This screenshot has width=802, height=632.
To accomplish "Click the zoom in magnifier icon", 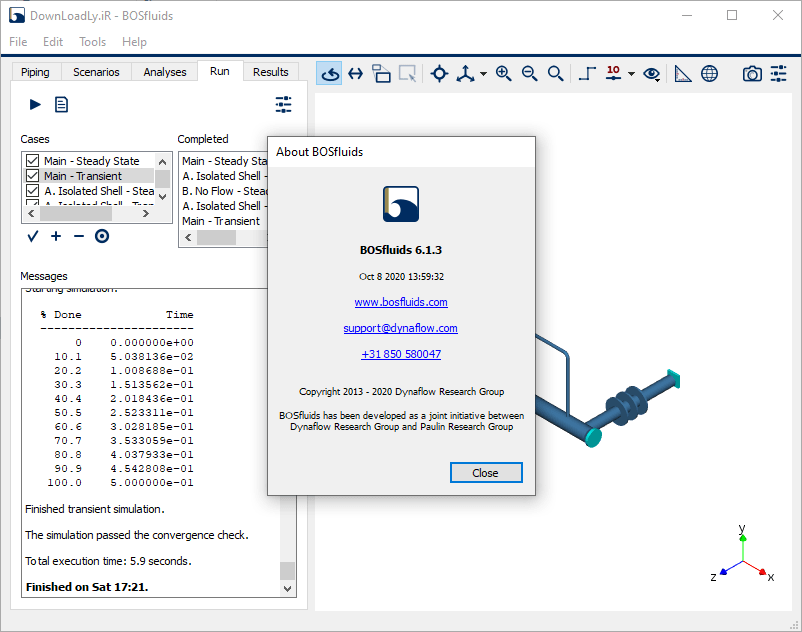I will (x=503, y=73).
